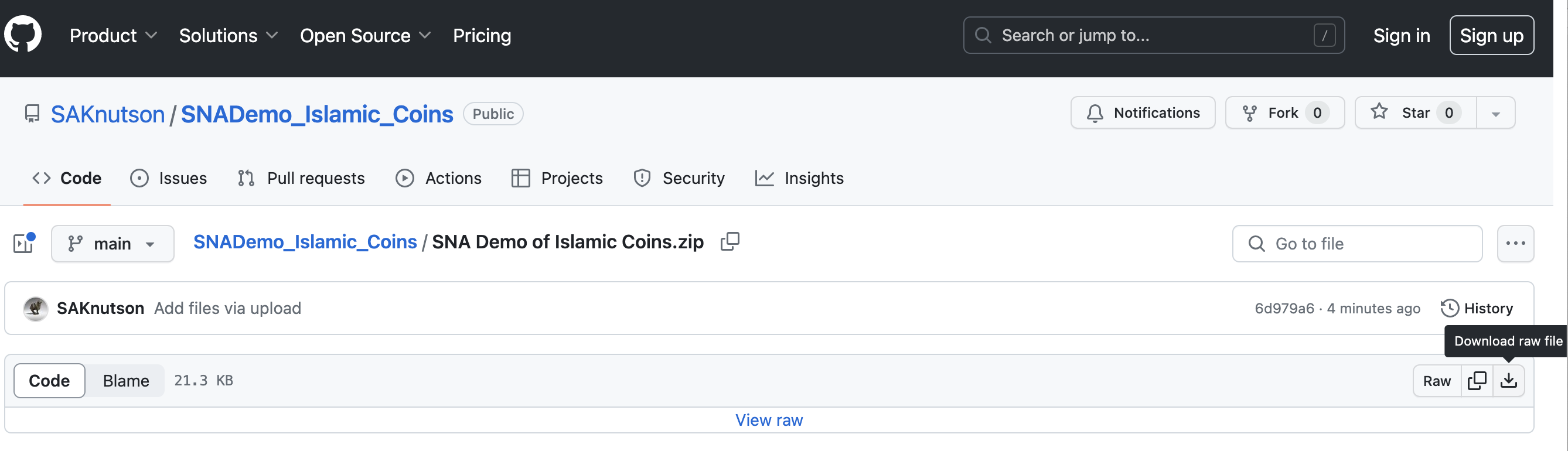Copy the raw file contents
This screenshot has height=451, width=1568.
click(1477, 381)
